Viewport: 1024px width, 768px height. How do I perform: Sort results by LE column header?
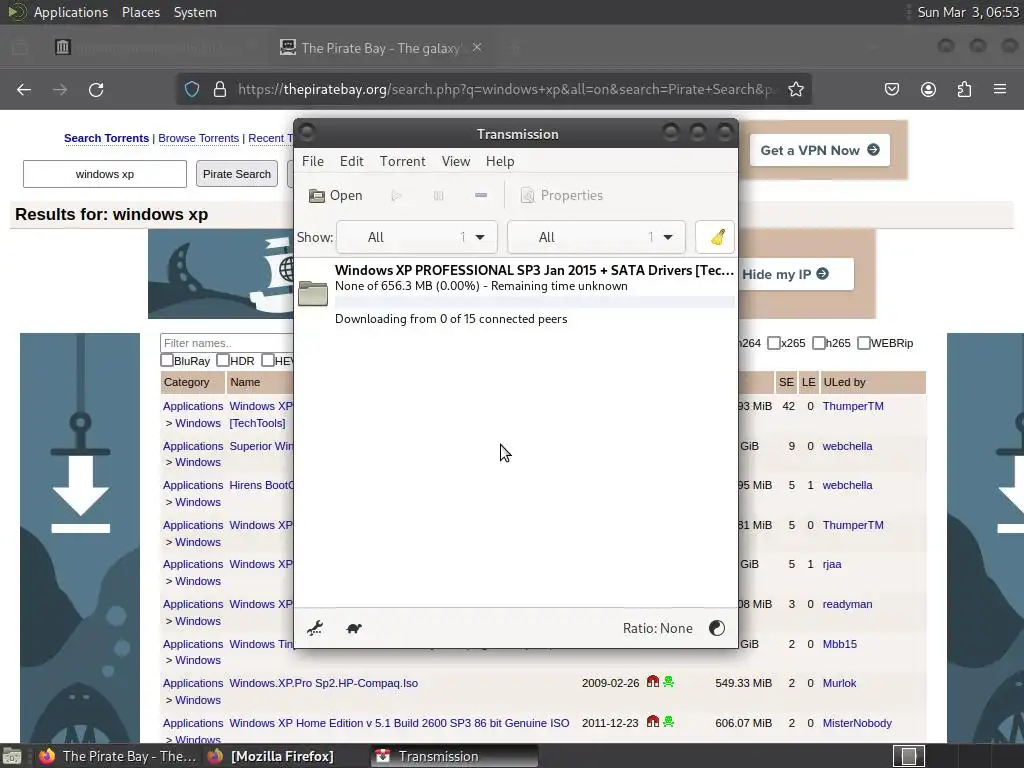coord(808,382)
